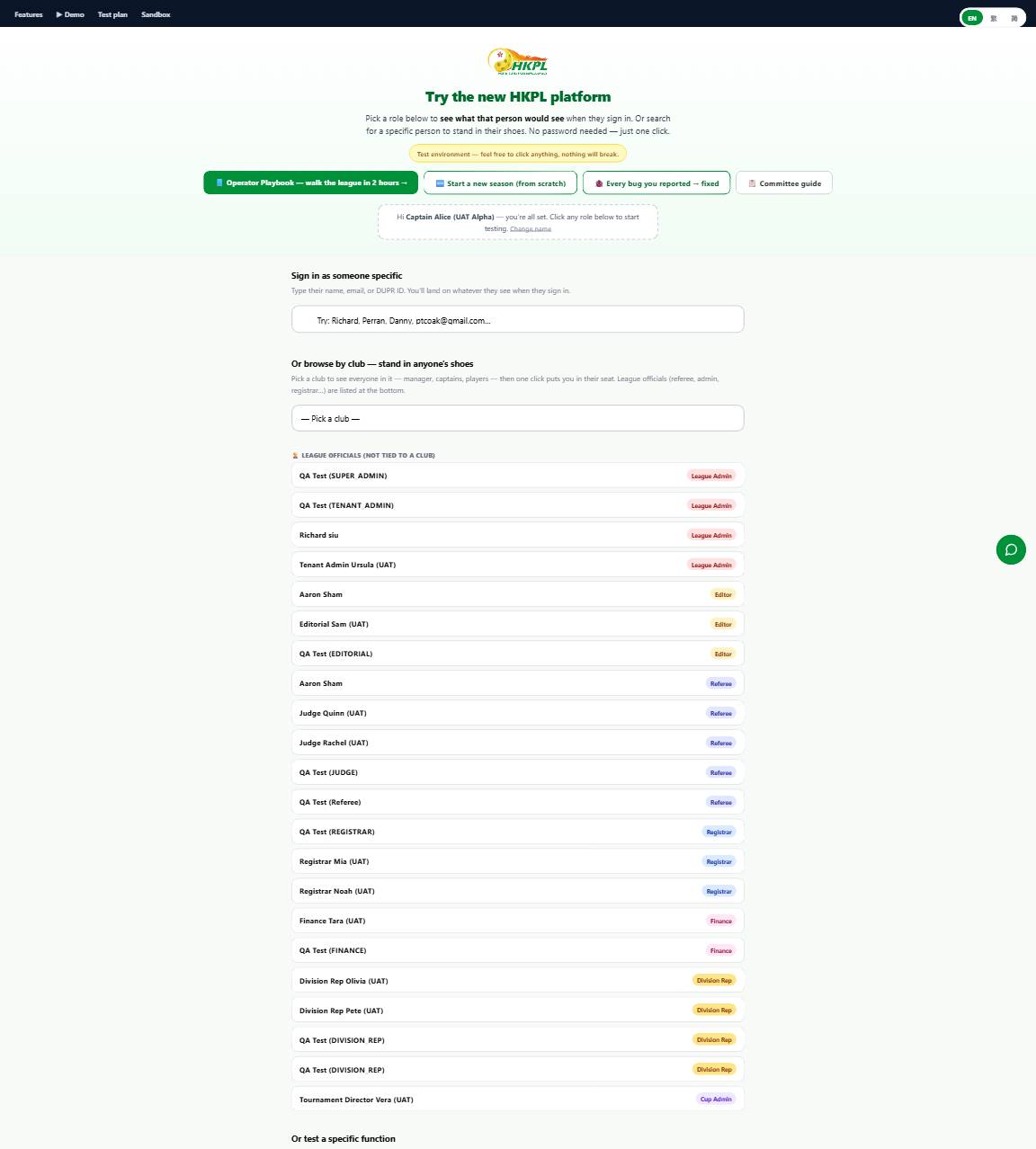Open the green chat bubble widget
The width and height of the screenshot is (1036, 1149).
coord(1011,549)
